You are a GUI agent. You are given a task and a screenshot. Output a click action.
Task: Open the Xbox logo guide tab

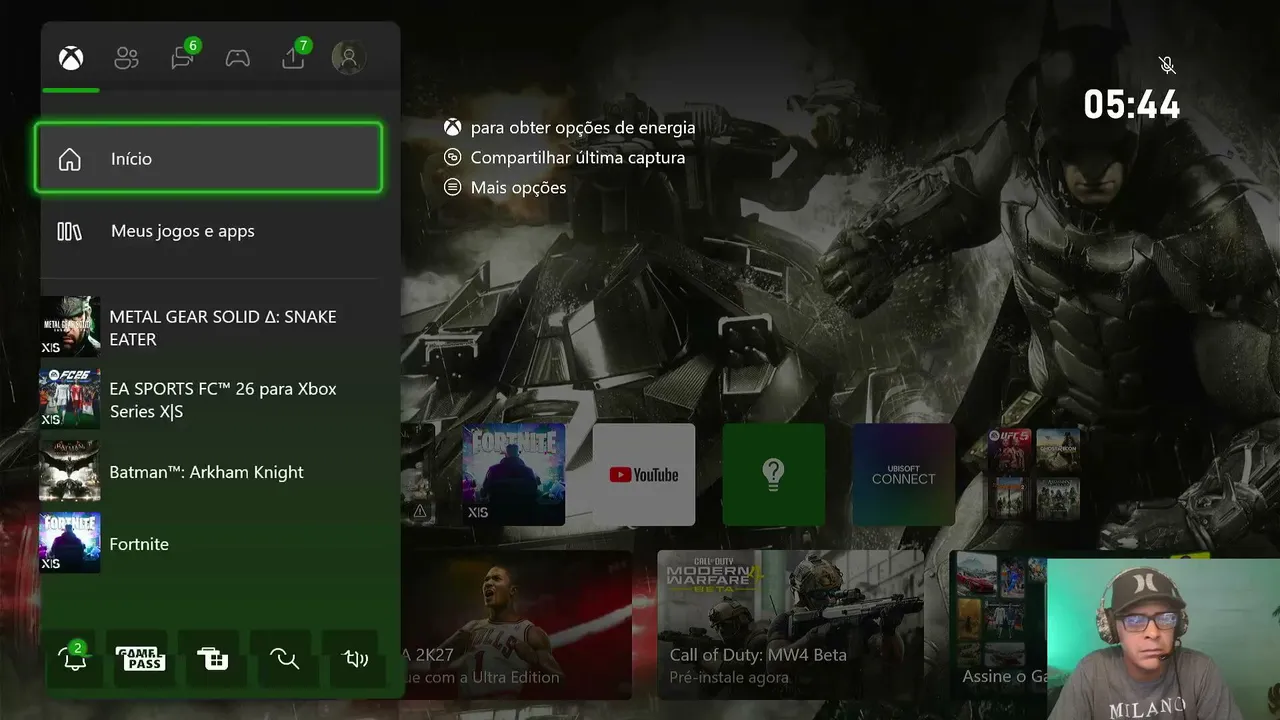[x=70, y=58]
